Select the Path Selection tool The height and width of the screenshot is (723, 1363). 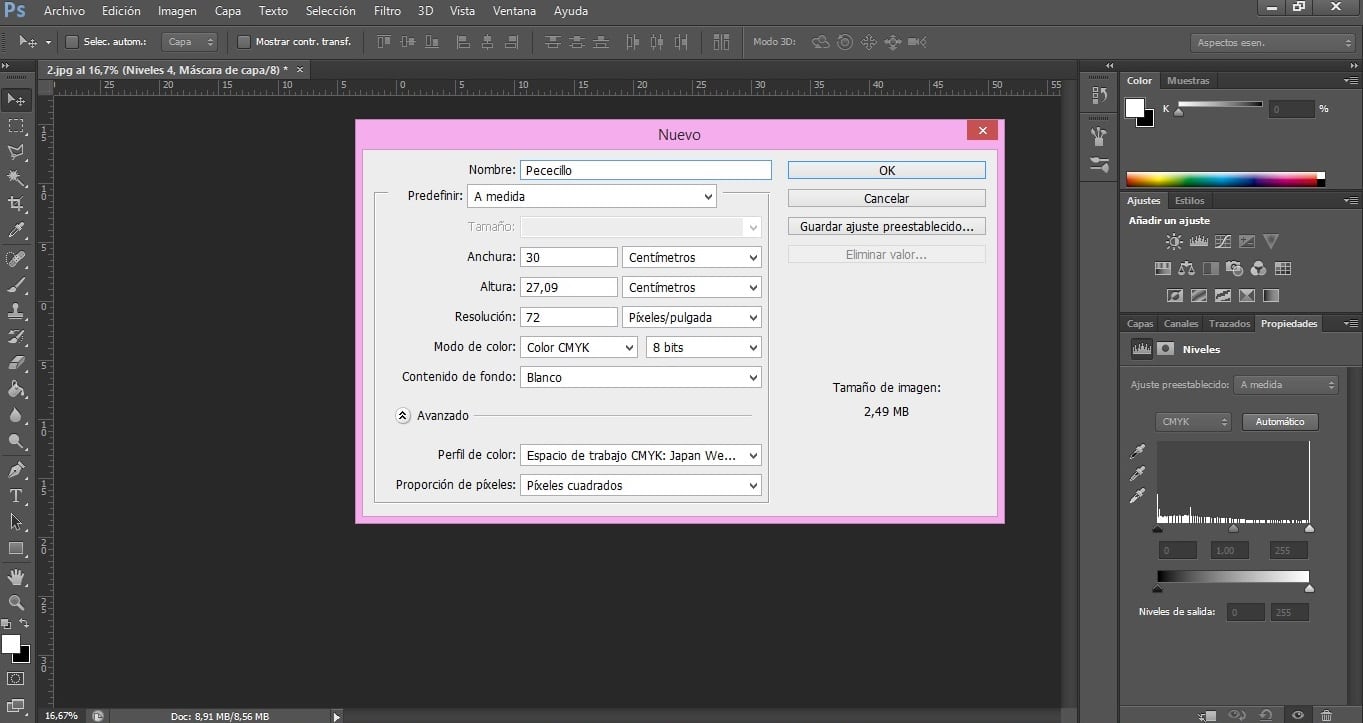[16, 522]
